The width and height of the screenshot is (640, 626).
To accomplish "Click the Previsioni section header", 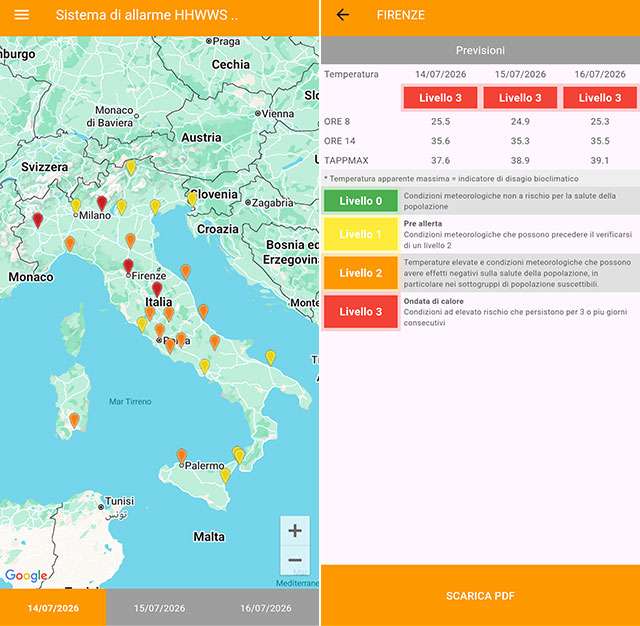I will 480,50.
